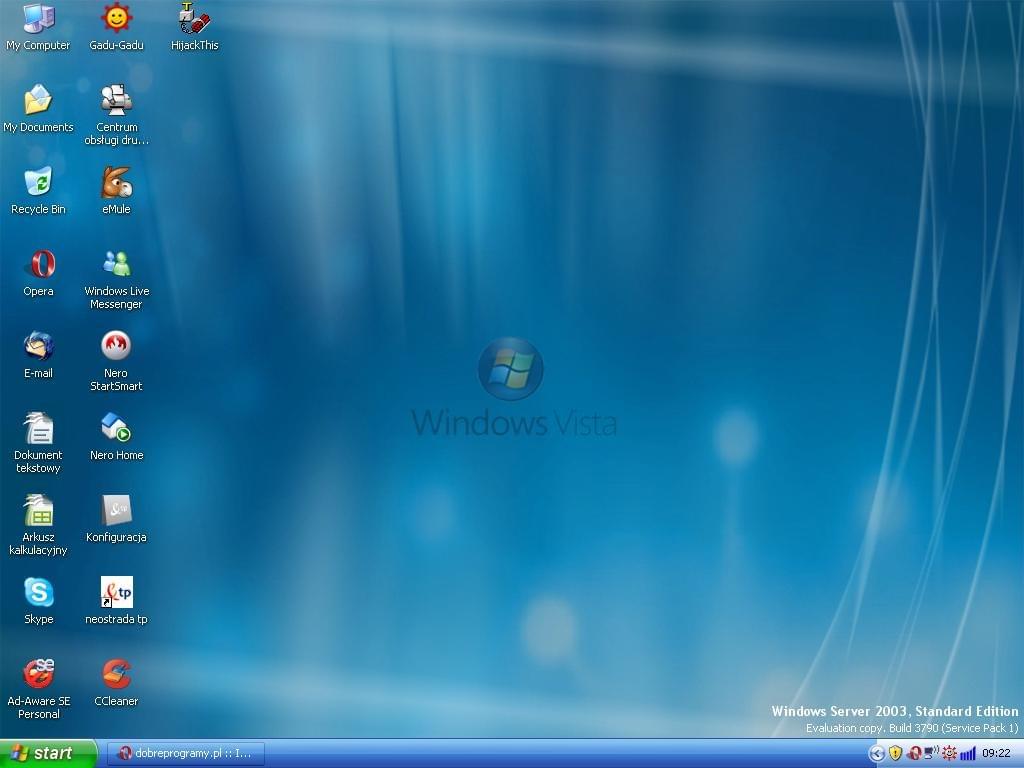Open the Gadu-Gadu desktop icon
The height and width of the screenshot is (768, 1024).
pyautogui.click(x=116, y=19)
